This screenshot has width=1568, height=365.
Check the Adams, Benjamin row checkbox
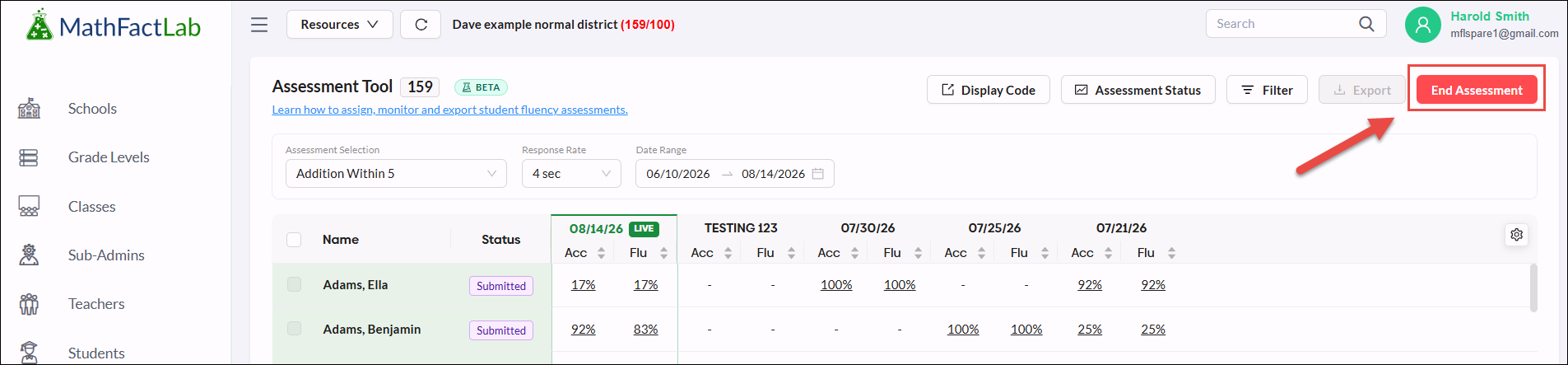294,329
